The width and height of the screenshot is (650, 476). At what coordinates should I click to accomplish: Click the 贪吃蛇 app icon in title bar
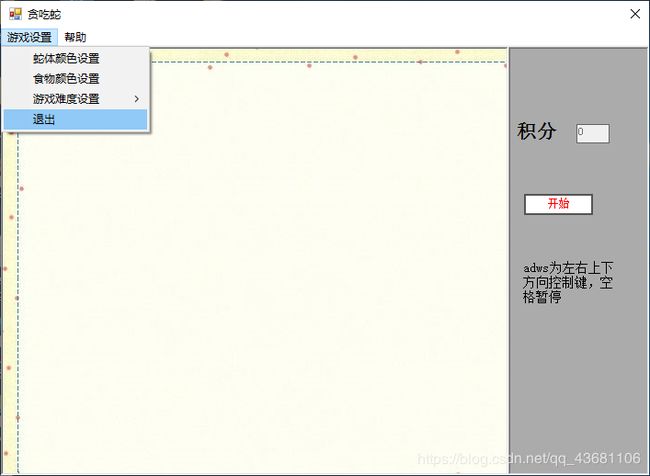click(x=15, y=14)
